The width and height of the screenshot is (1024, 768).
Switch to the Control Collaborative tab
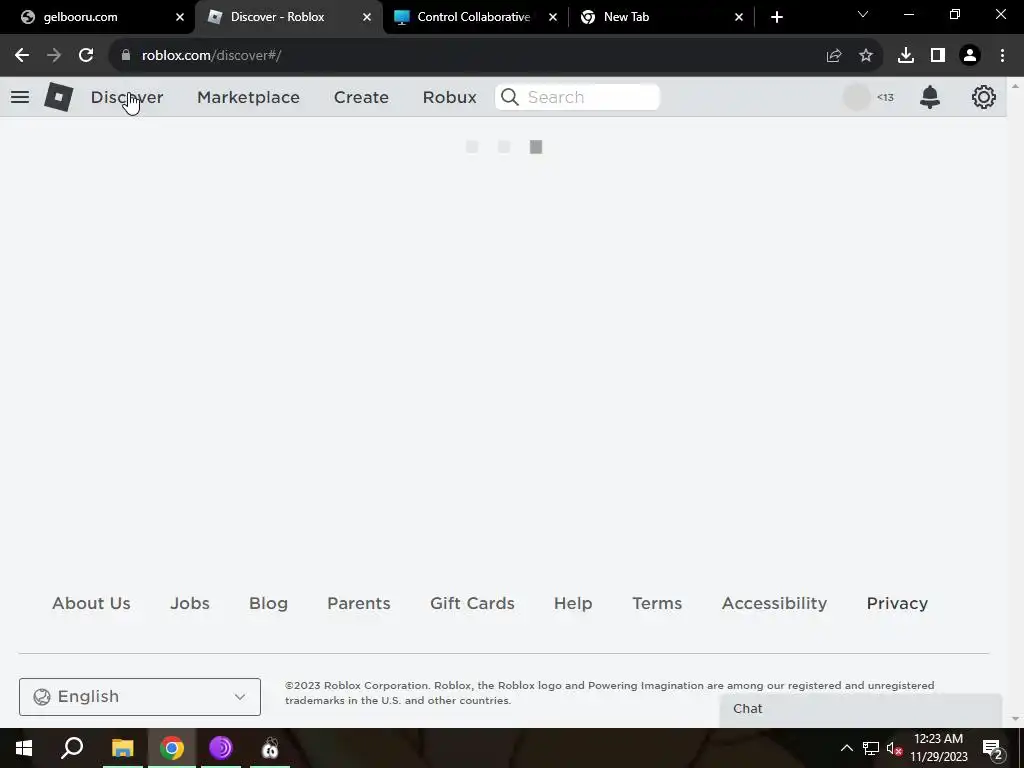(473, 17)
